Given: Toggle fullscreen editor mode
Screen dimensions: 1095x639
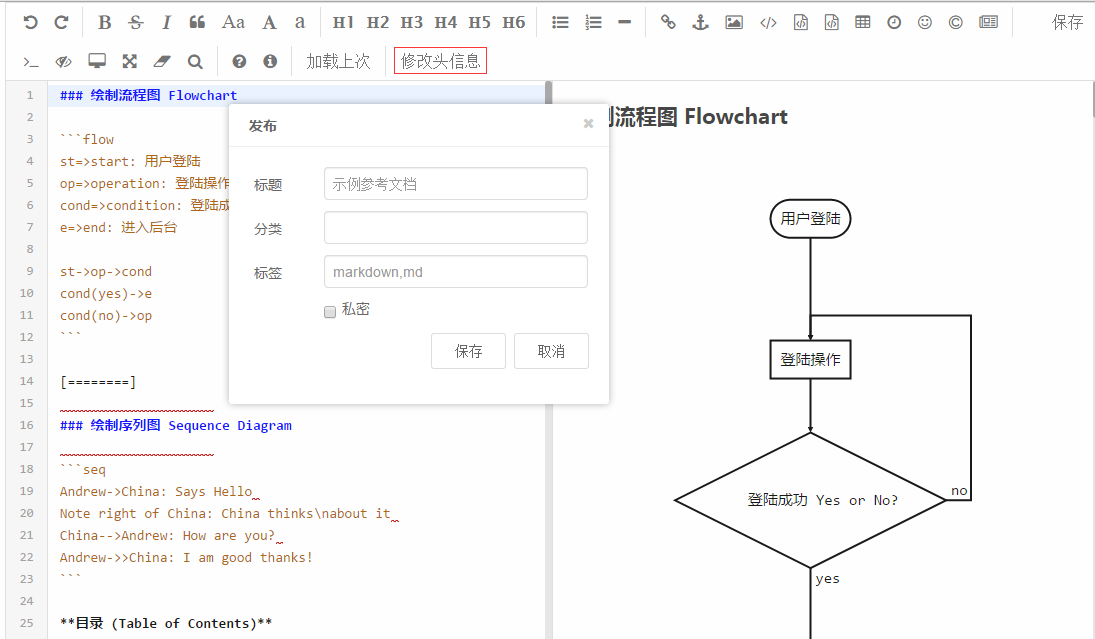Looking at the screenshot, I should coord(130,61).
